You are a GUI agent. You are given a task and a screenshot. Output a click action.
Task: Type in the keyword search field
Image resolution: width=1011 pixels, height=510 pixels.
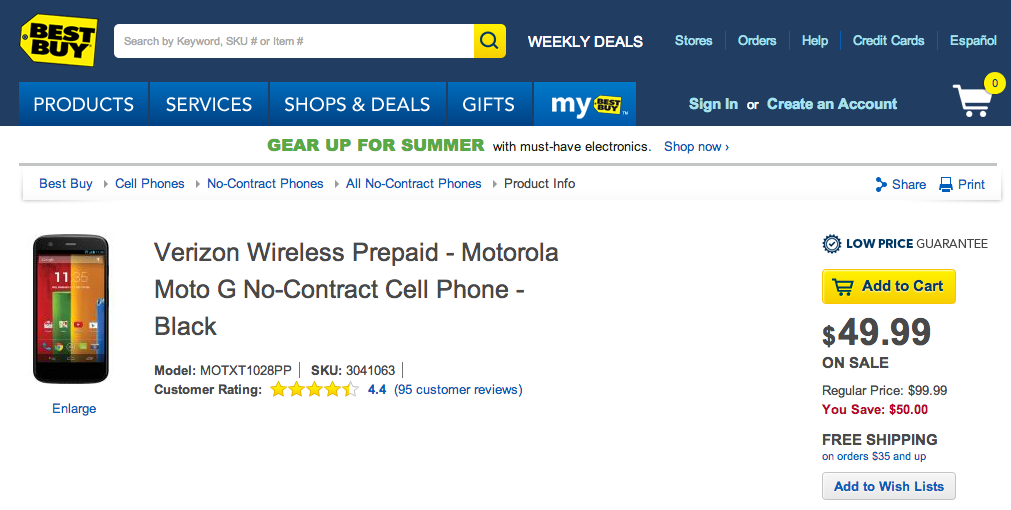coord(294,41)
